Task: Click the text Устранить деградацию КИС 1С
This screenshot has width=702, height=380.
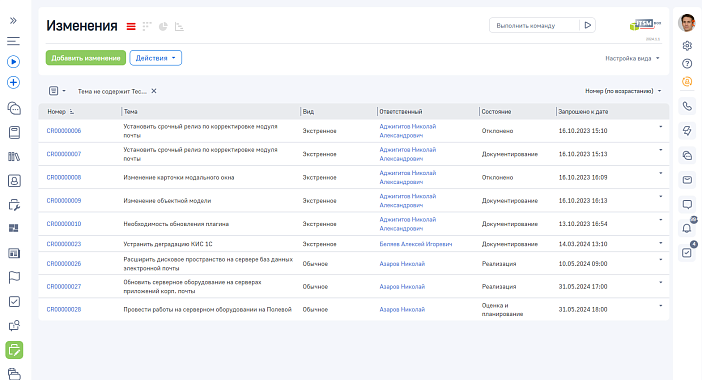Action: click(x=168, y=244)
